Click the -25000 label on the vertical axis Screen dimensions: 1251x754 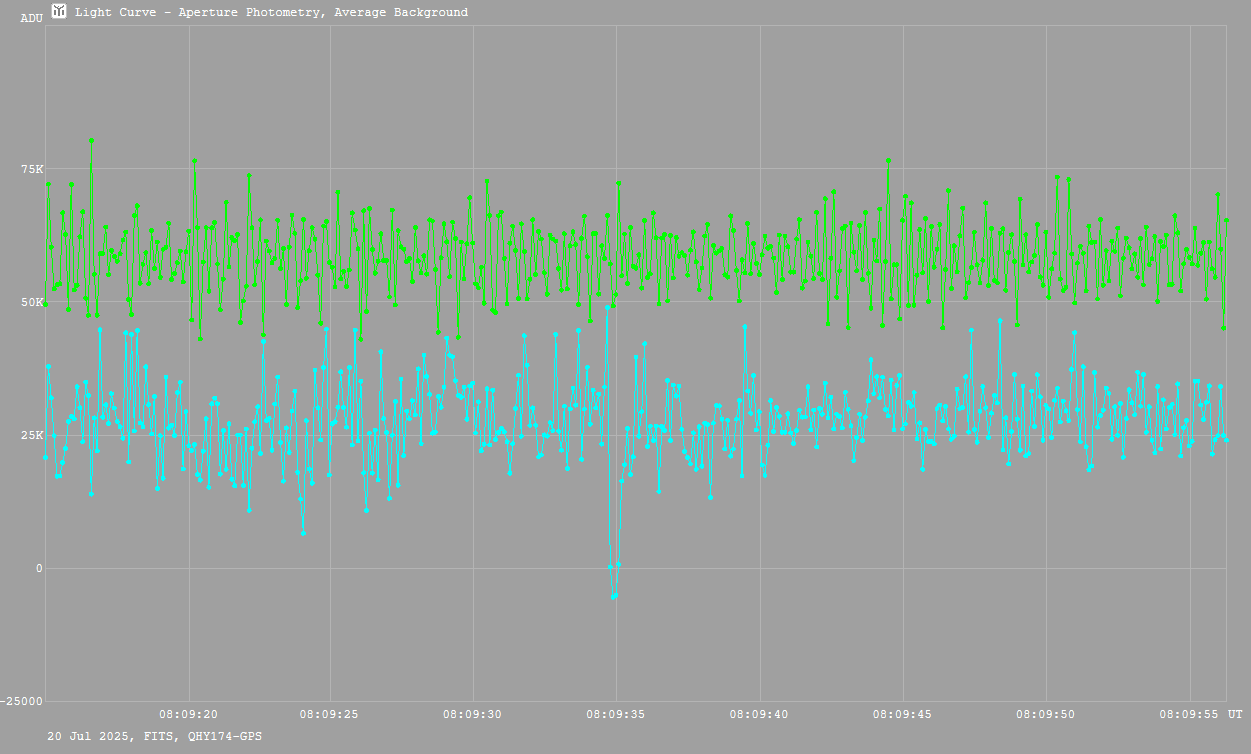[22, 701]
